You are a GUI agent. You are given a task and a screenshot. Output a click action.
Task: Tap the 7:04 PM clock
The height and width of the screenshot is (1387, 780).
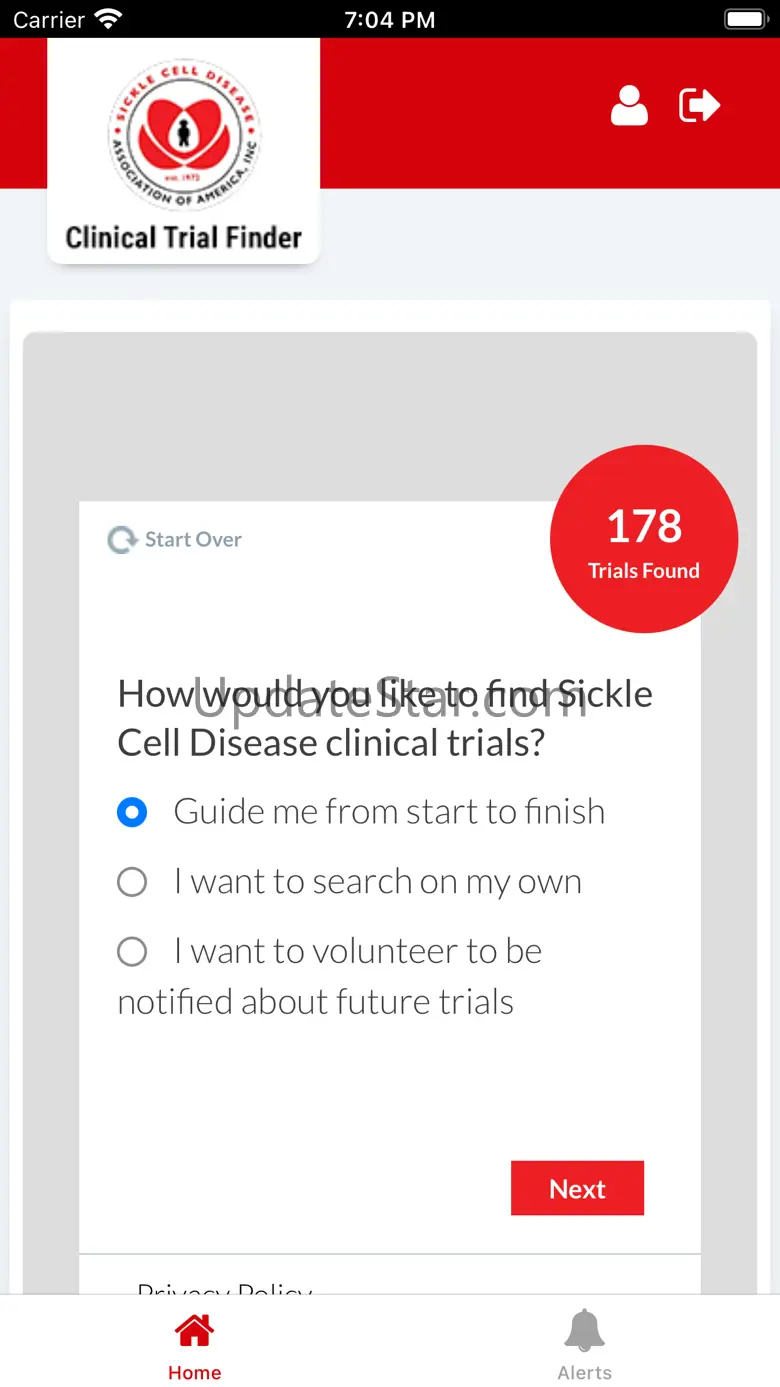tap(389, 19)
